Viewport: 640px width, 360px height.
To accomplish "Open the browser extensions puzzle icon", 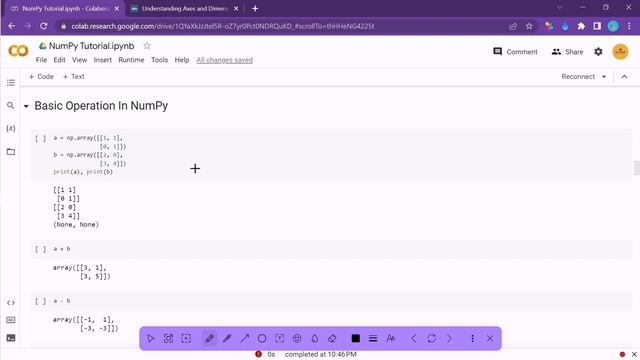I will coord(581,26).
